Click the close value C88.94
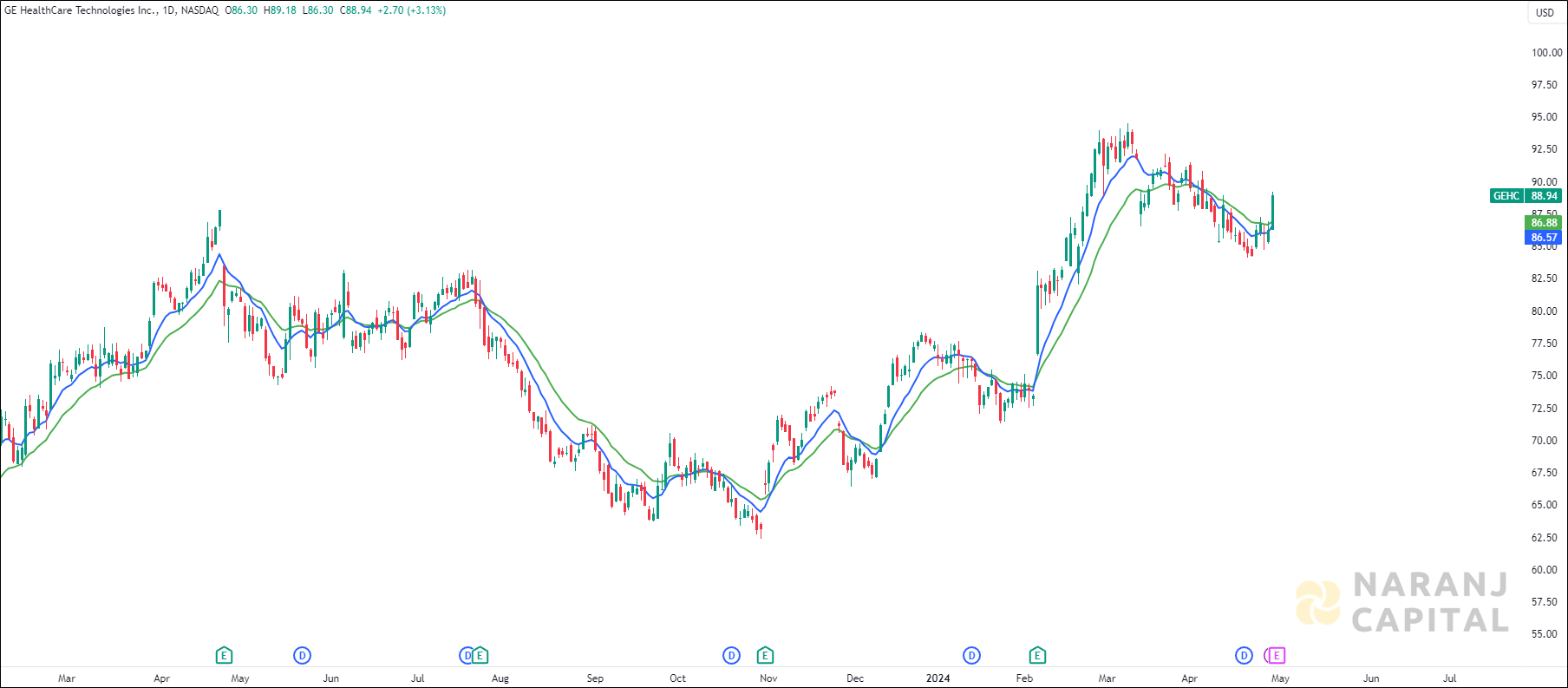The height and width of the screenshot is (688, 1568). (x=356, y=10)
